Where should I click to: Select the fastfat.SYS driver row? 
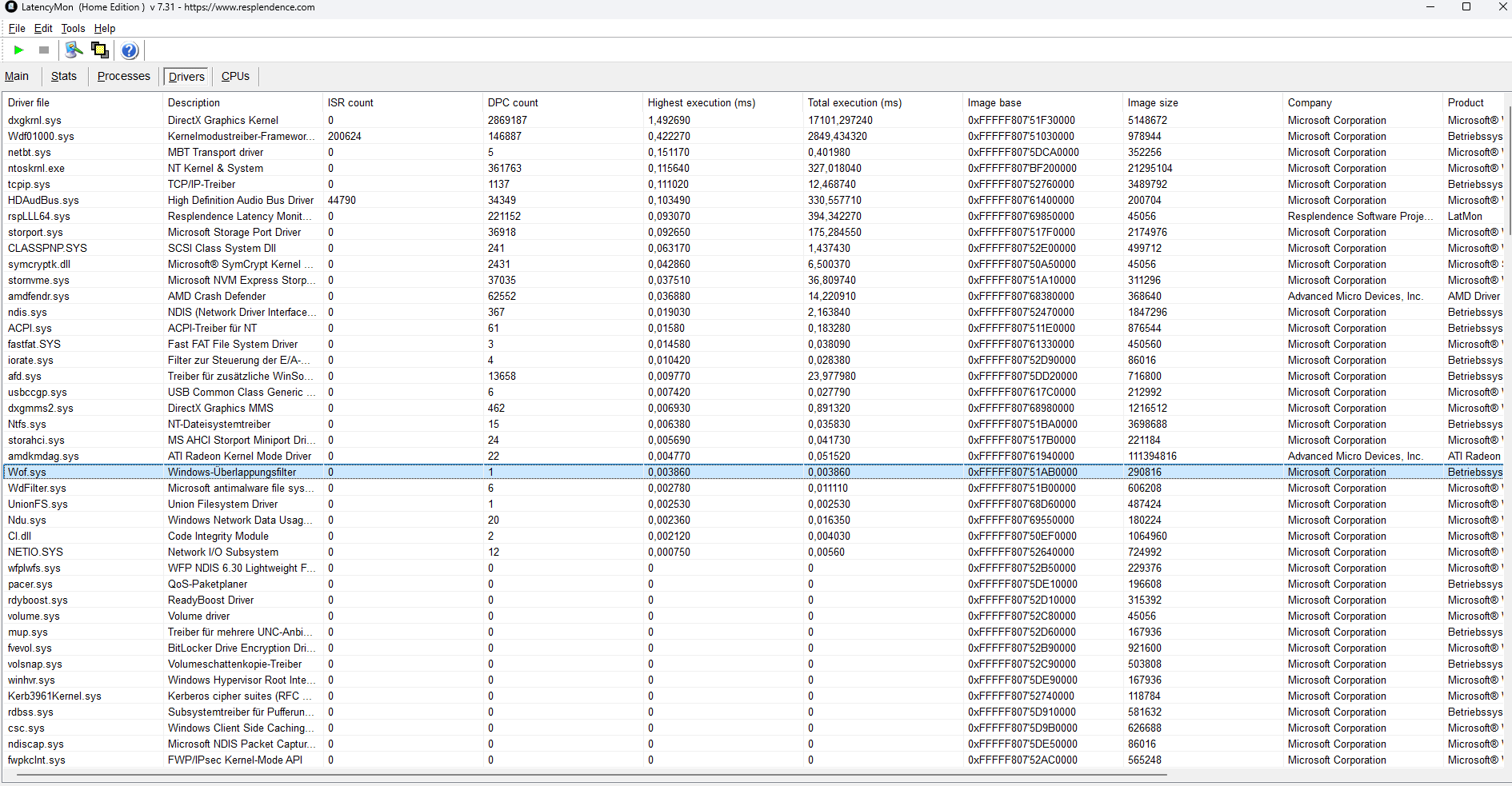[x=754, y=345]
